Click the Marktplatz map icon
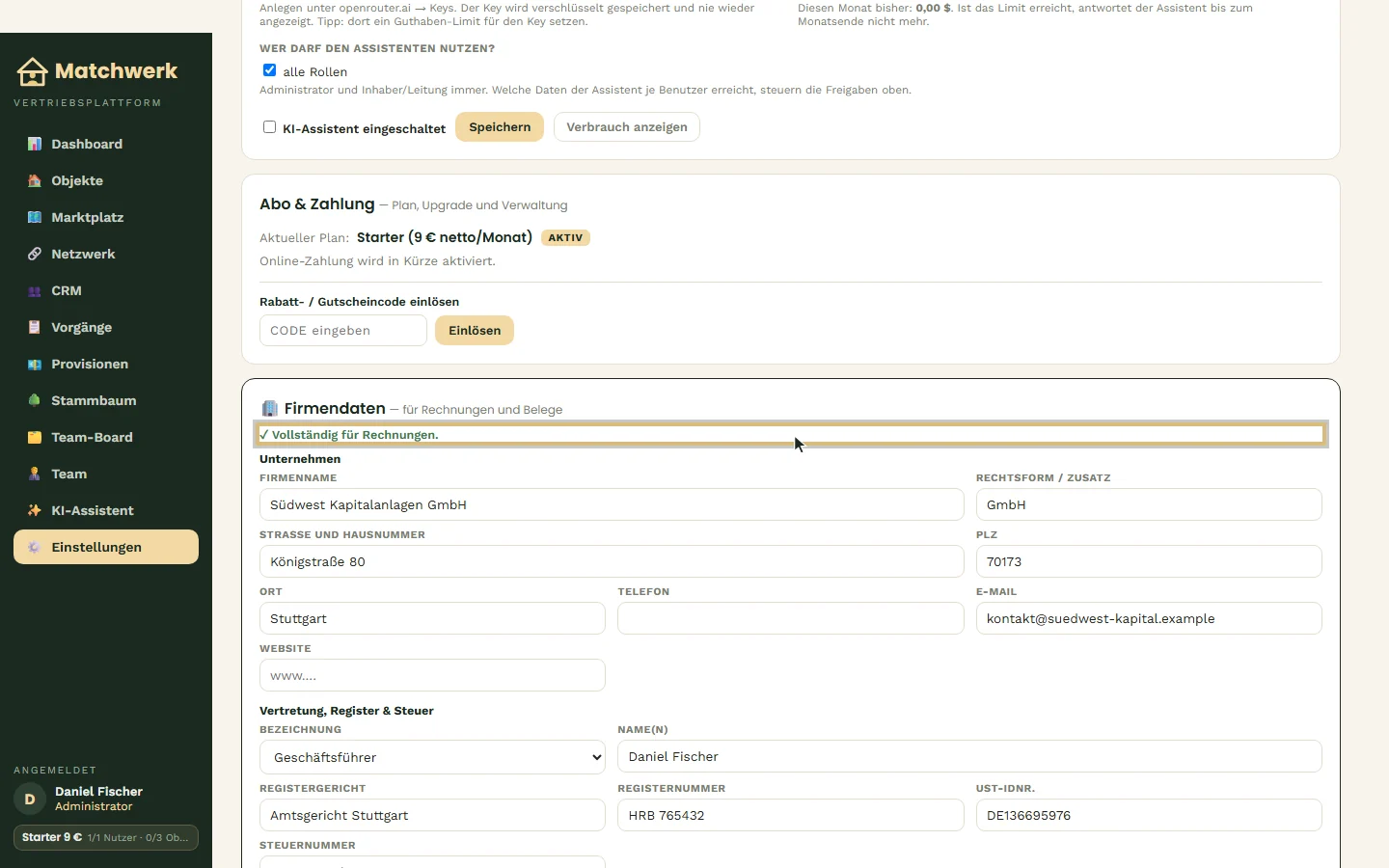Image resolution: width=1389 pixels, height=868 pixels. coord(35,217)
